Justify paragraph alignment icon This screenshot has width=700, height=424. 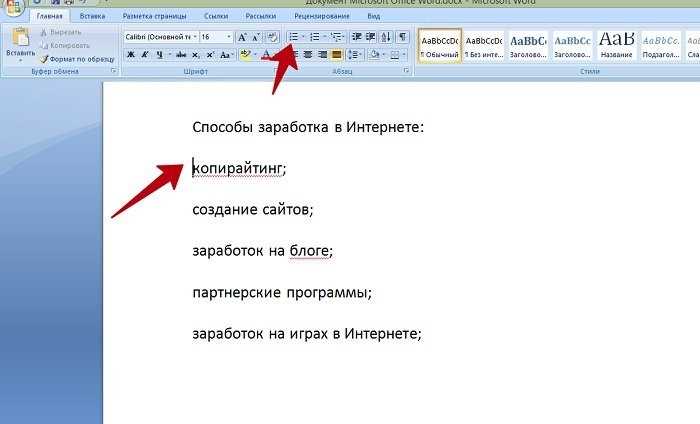[x=337, y=55]
